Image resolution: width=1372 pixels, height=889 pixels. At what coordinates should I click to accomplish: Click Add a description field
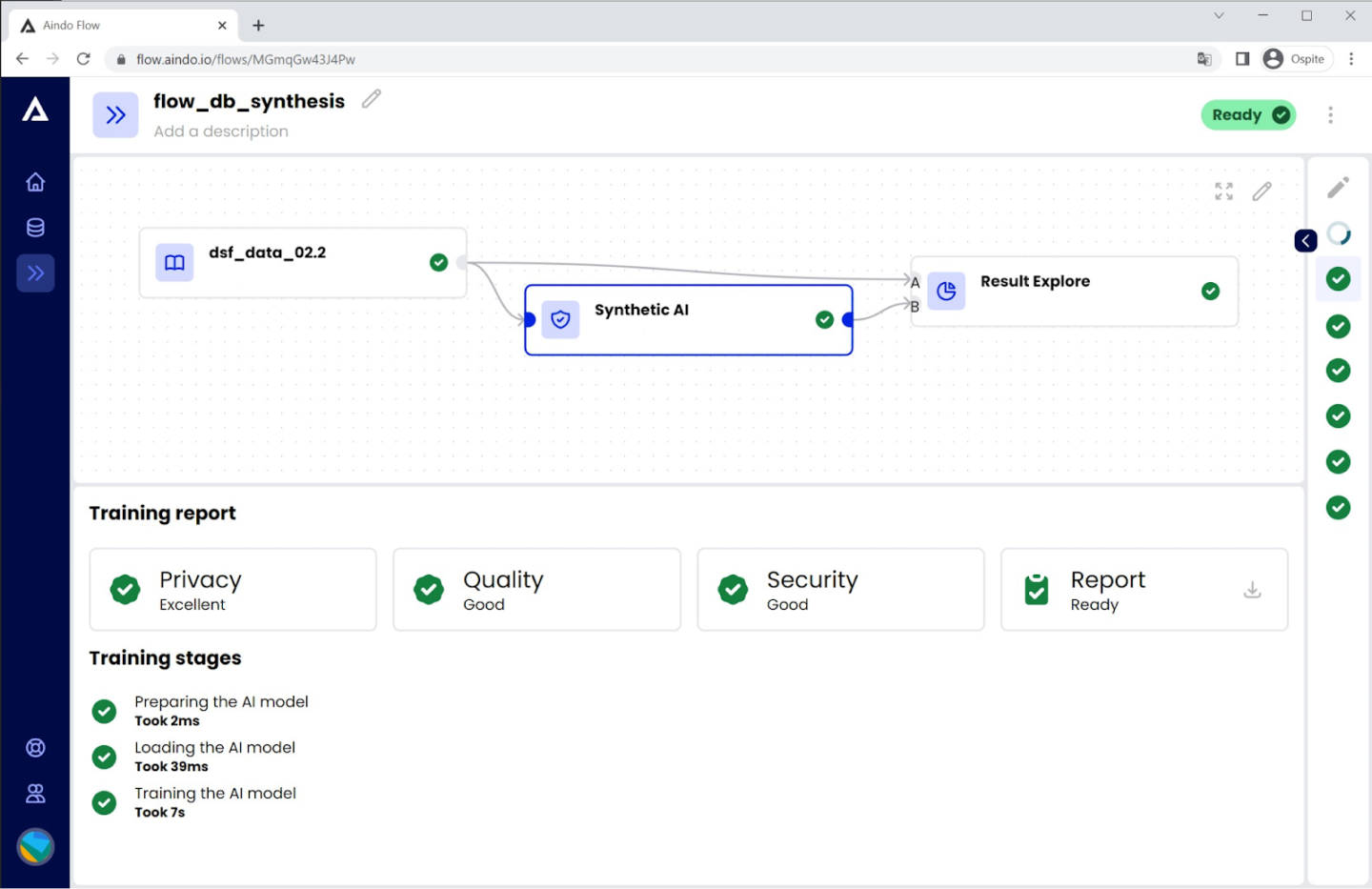click(x=221, y=131)
